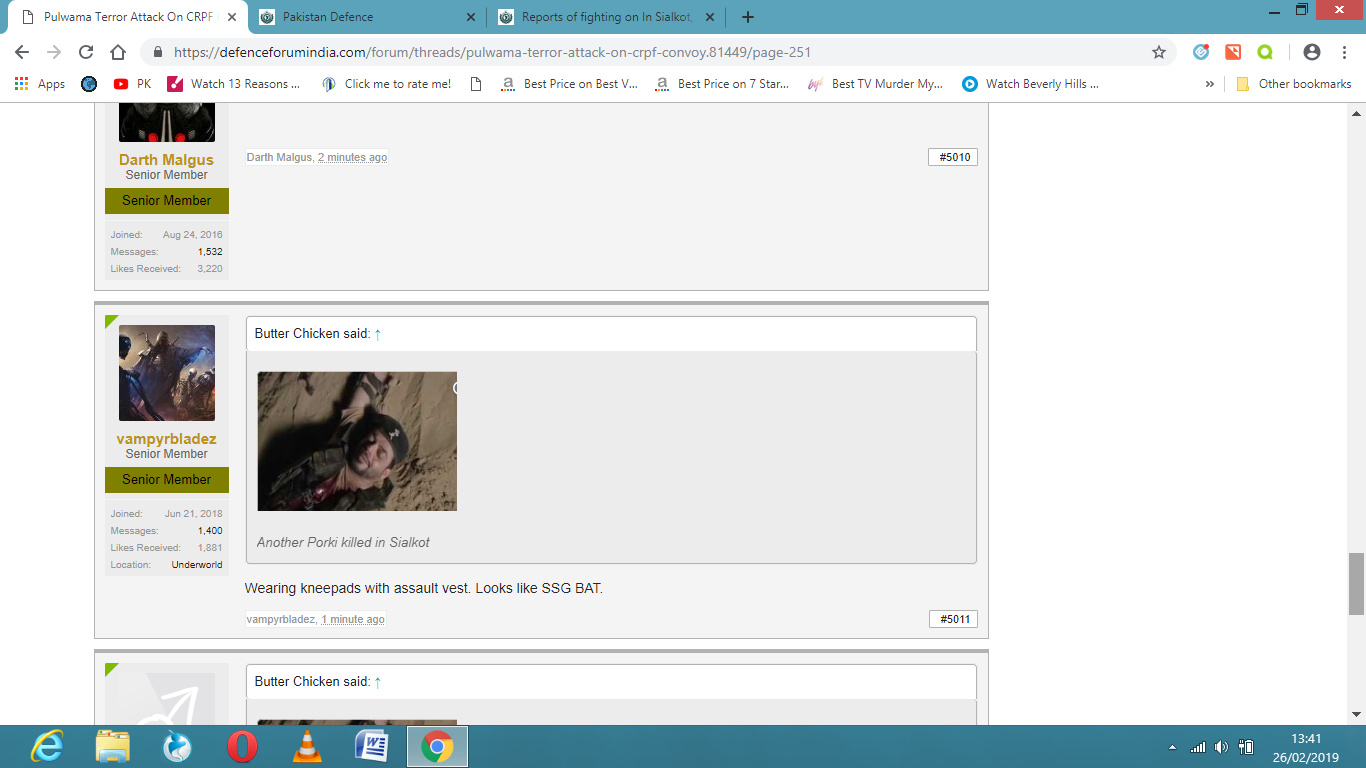Launch Opera browser from the taskbar
The image size is (1366, 768).
click(242, 747)
